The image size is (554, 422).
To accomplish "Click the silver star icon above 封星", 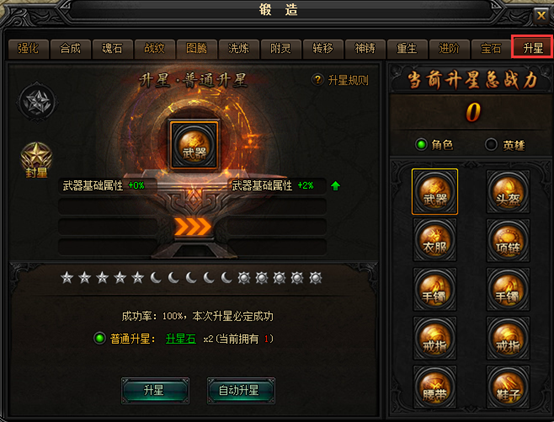I will click(x=37, y=102).
